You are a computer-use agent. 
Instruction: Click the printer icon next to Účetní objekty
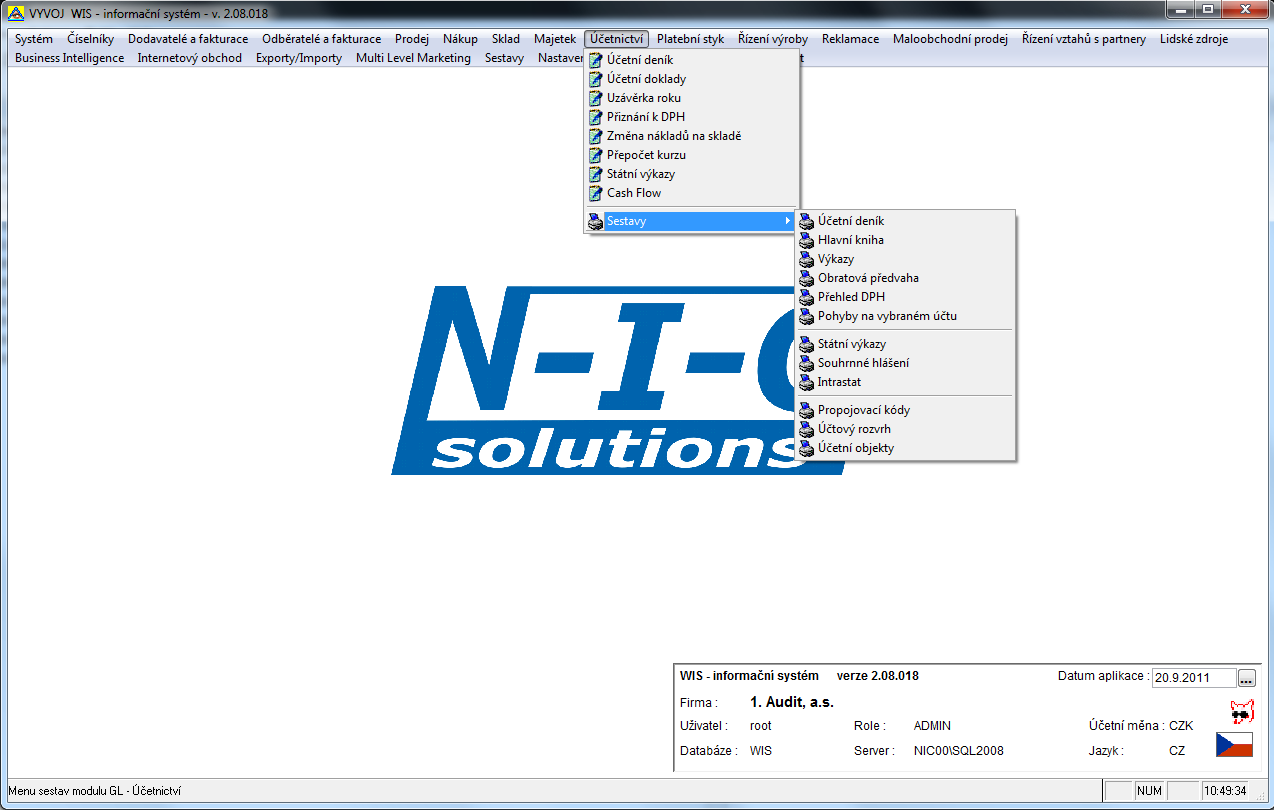coord(807,448)
